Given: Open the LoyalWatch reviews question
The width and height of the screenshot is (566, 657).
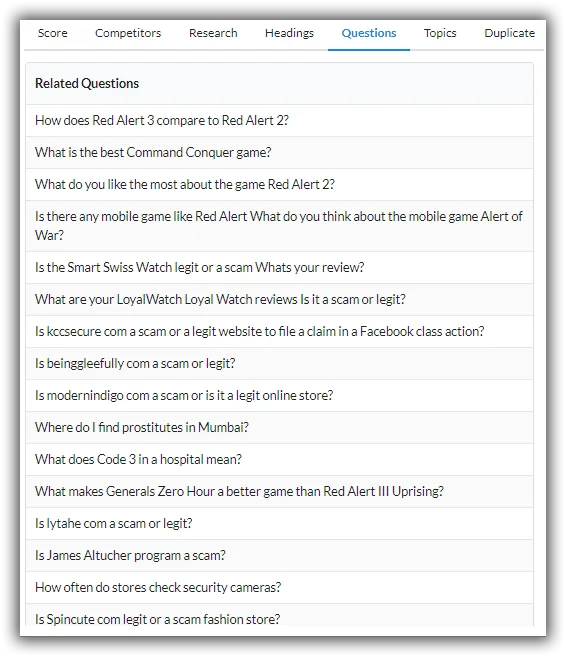Looking at the screenshot, I should pos(279,300).
